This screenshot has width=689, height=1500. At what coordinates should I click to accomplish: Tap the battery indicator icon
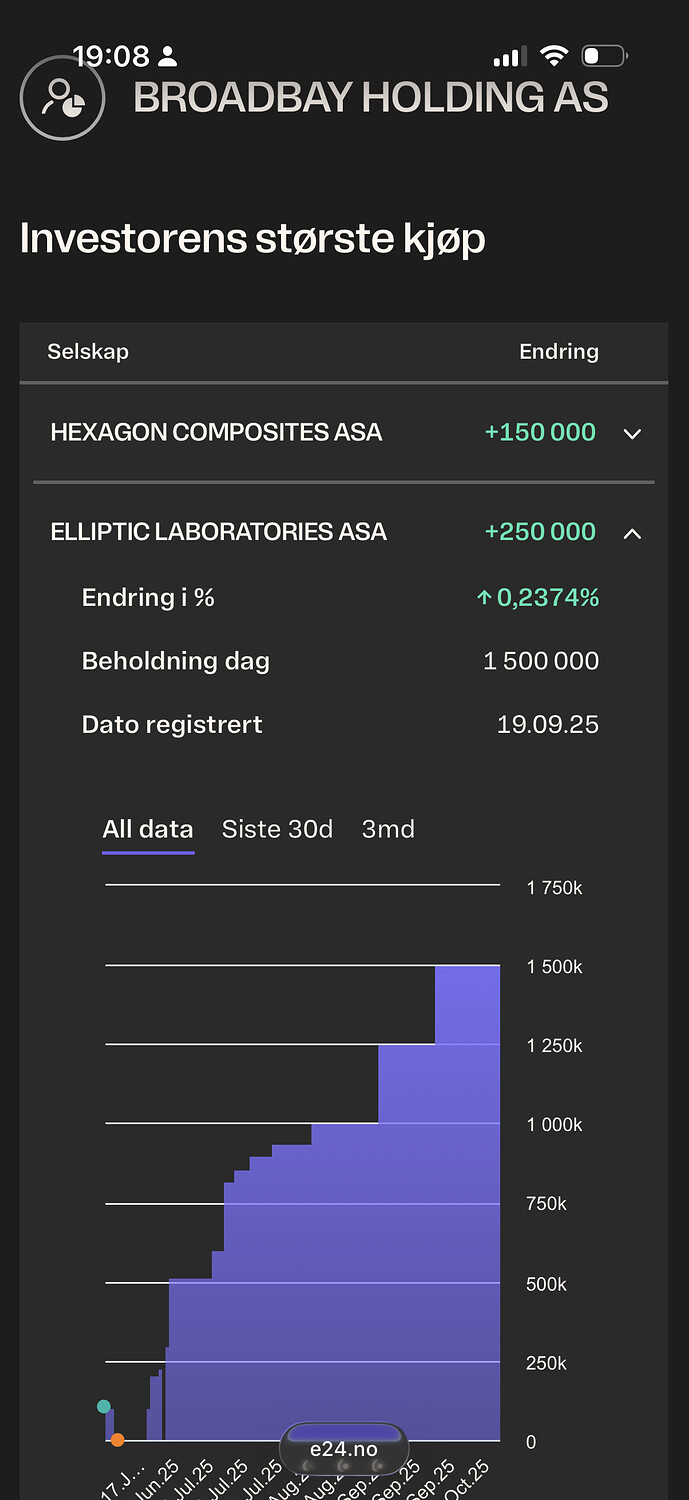[x=604, y=56]
